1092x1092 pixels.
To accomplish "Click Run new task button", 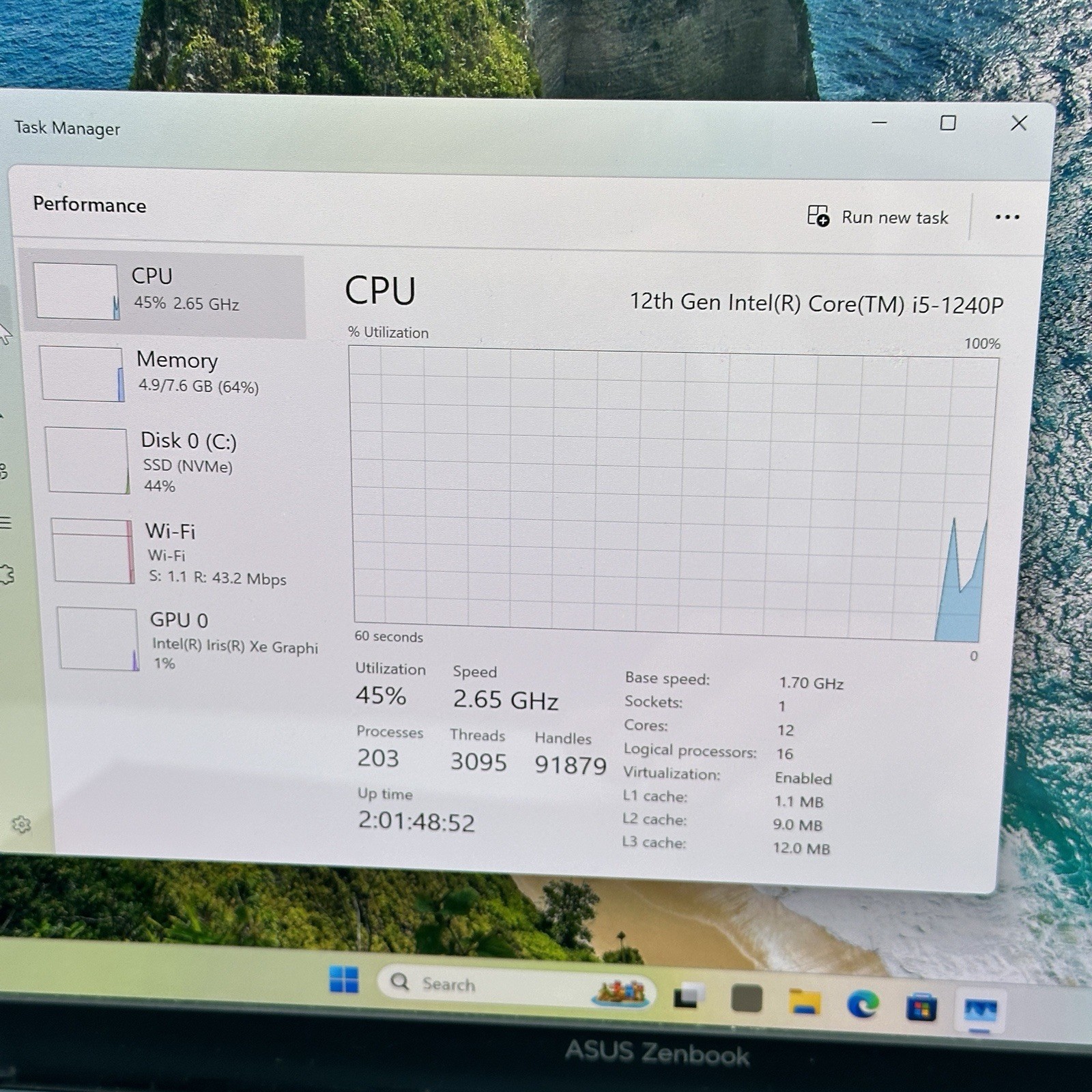I will pyautogui.click(x=878, y=217).
